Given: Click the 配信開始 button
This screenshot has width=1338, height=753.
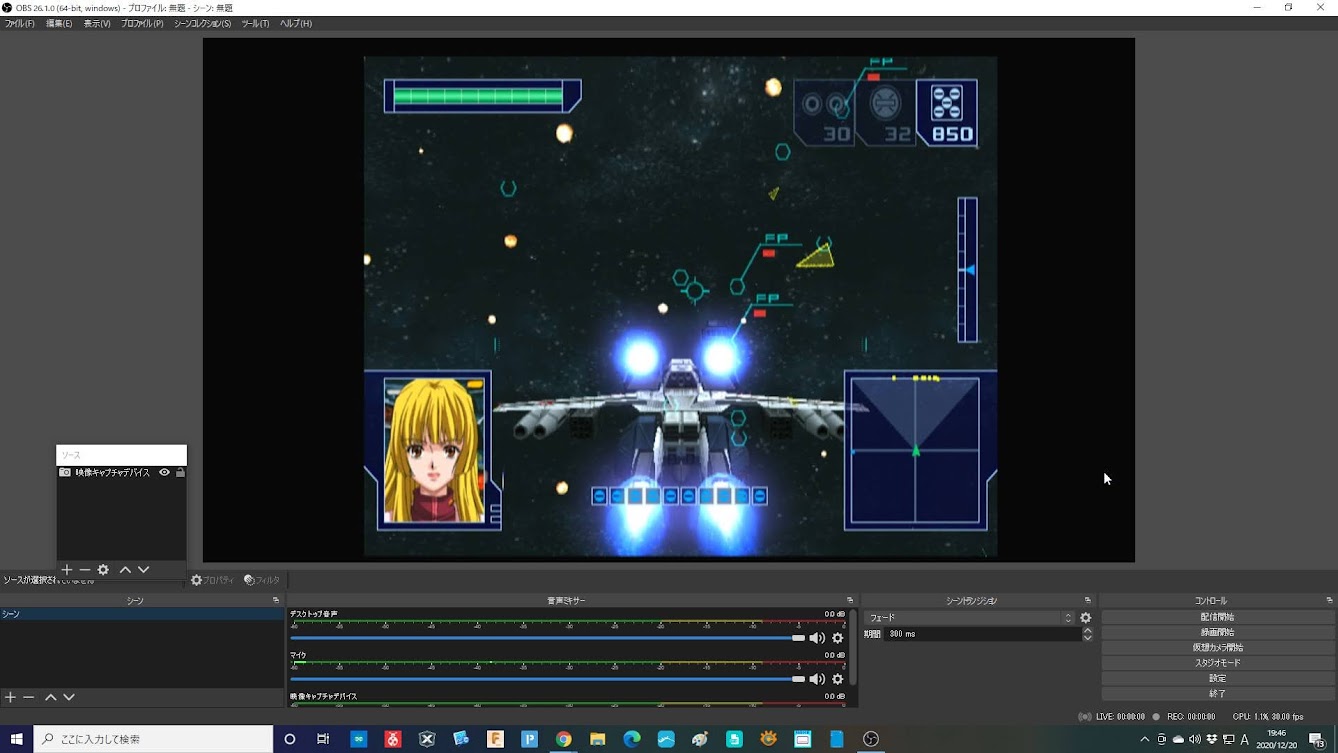Looking at the screenshot, I should [1218, 617].
